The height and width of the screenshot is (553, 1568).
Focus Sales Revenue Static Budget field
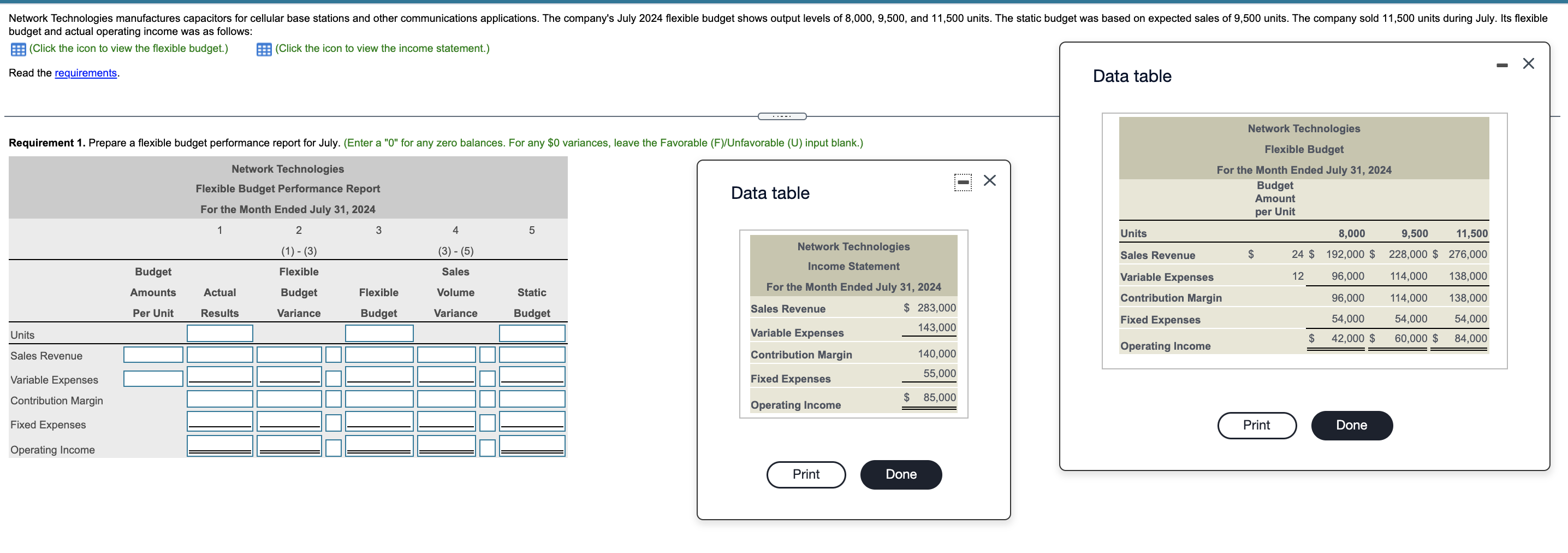tap(532, 355)
